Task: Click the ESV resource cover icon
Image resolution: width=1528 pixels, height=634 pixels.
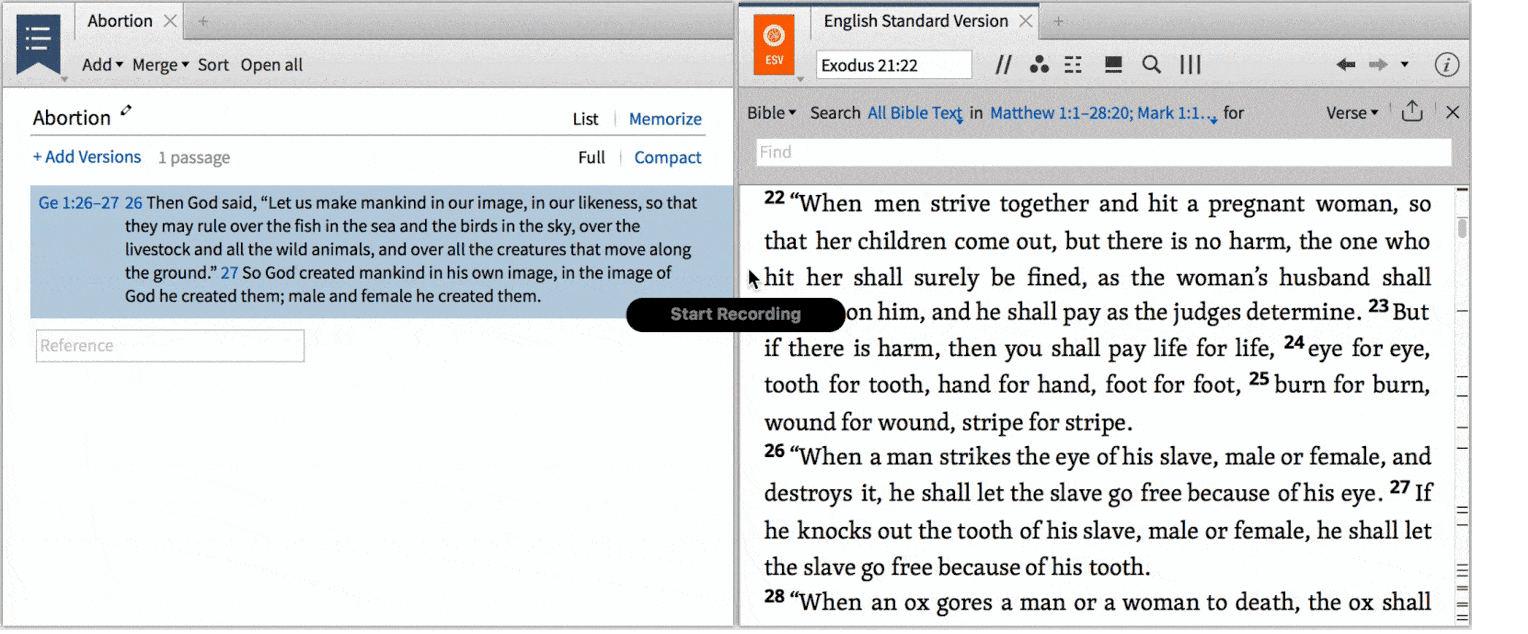Action: (773, 44)
